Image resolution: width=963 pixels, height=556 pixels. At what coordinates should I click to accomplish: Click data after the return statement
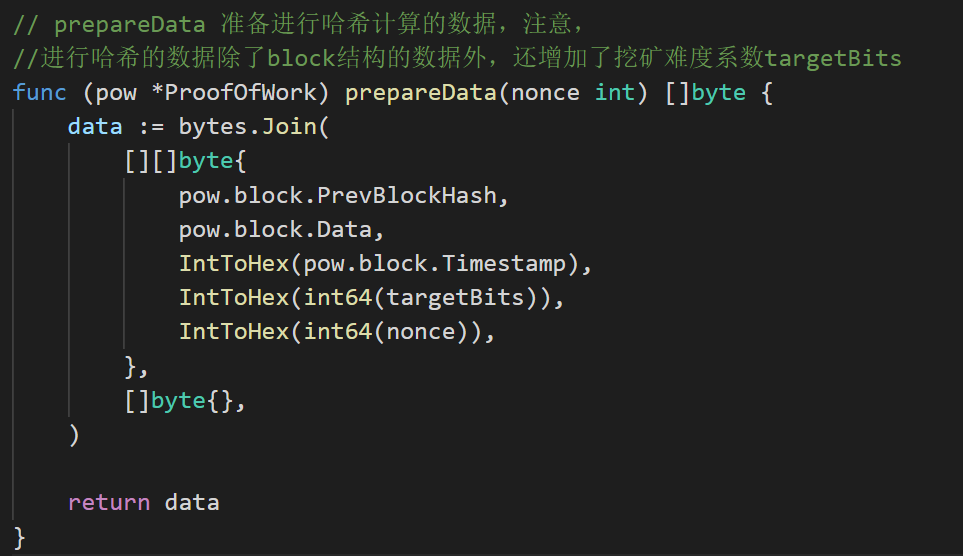tap(192, 503)
